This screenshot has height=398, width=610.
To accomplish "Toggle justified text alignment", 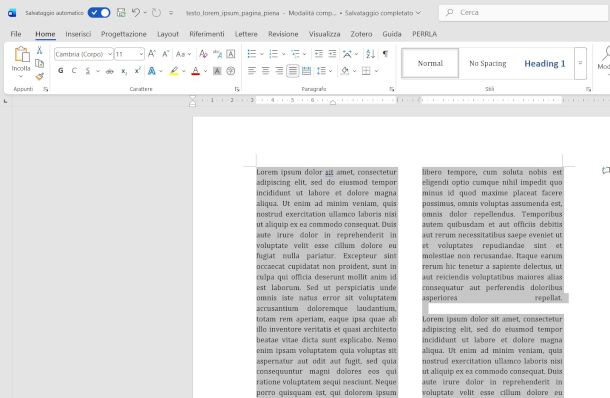I will click(x=293, y=71).
